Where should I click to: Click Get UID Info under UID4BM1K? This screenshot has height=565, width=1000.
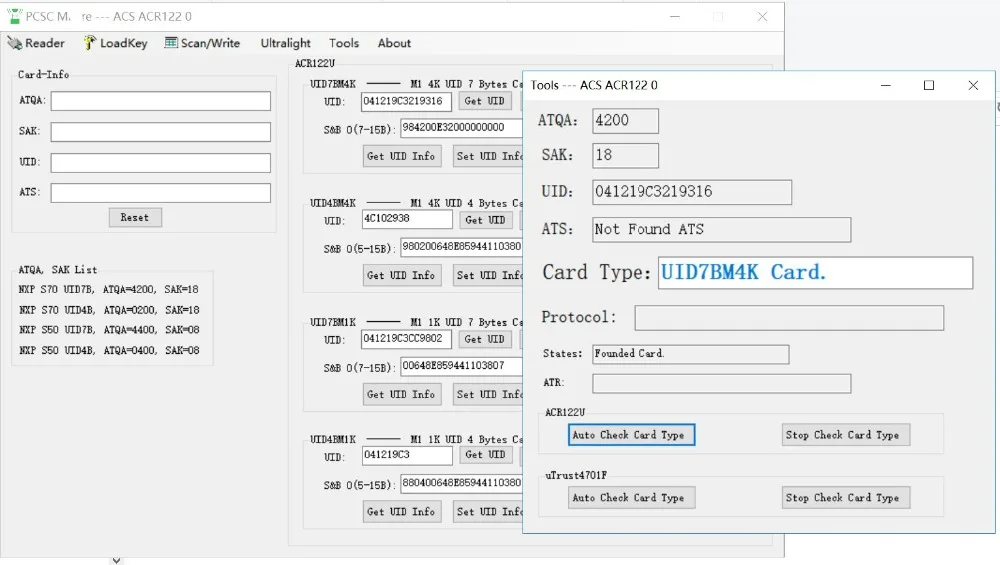(401, 512)
